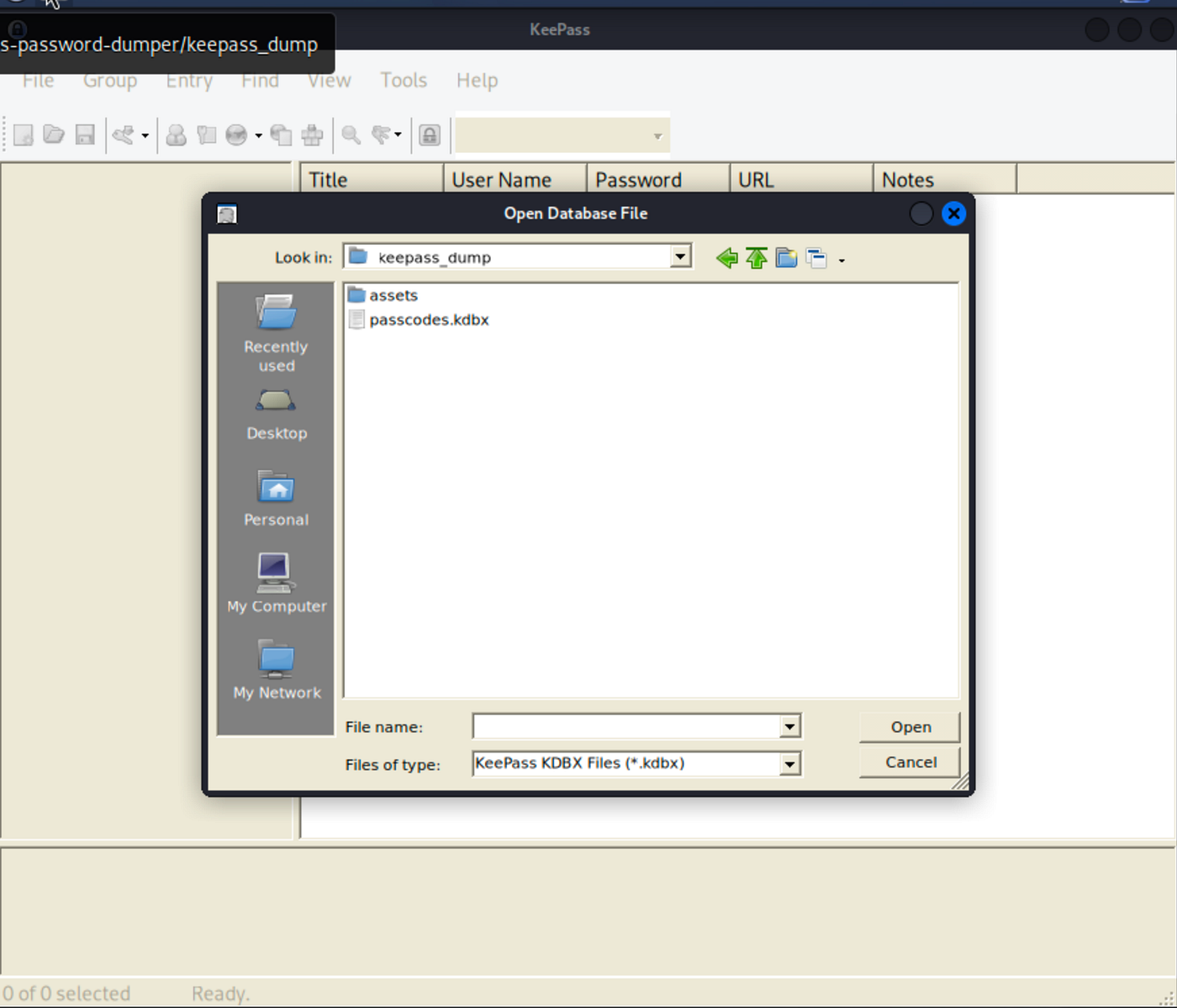Open the Help menu
The width and height of the screenshot is (1177, 1008).
pyautogui.click(x=477, y=80)
